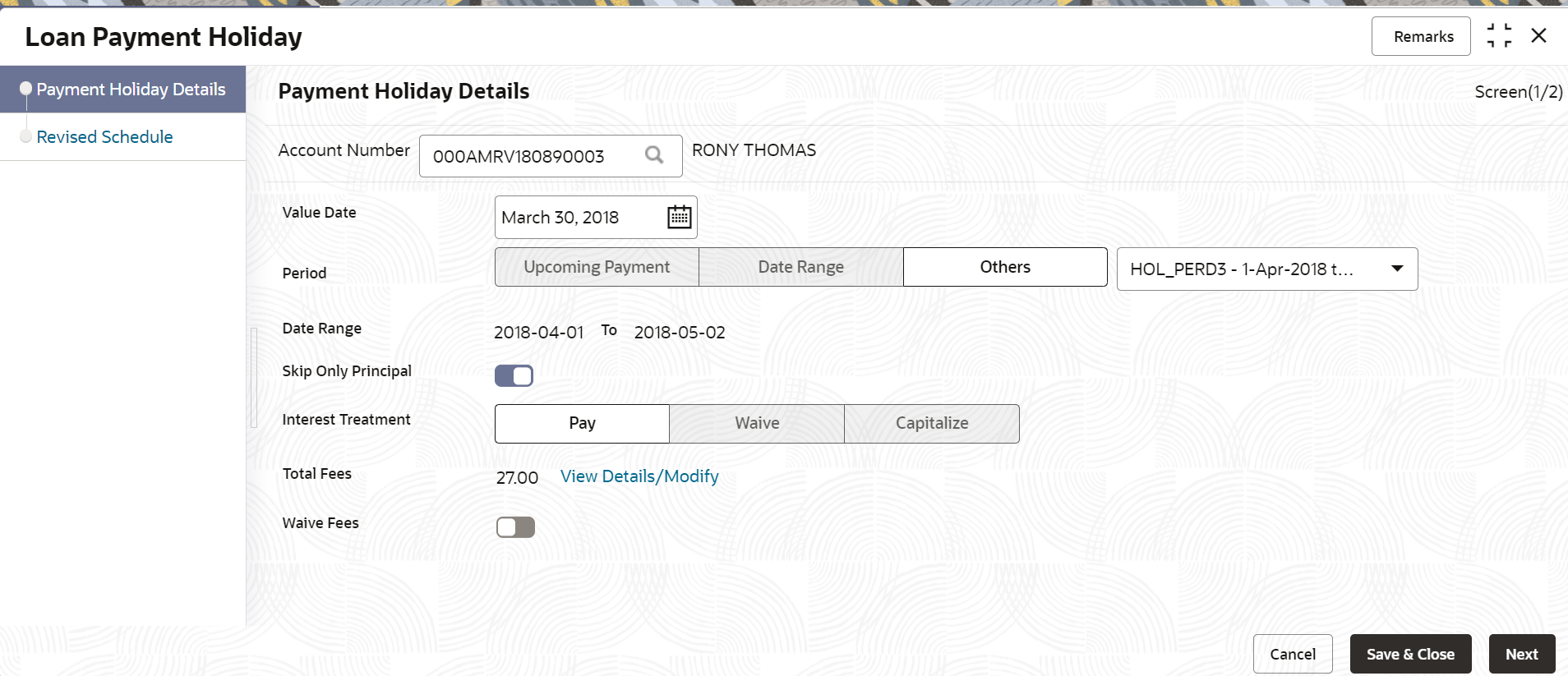This screenshot has width=1568, height=676.
Task: Click Save & Close button
Action: pyautogui.click(x=1409, y=654)
